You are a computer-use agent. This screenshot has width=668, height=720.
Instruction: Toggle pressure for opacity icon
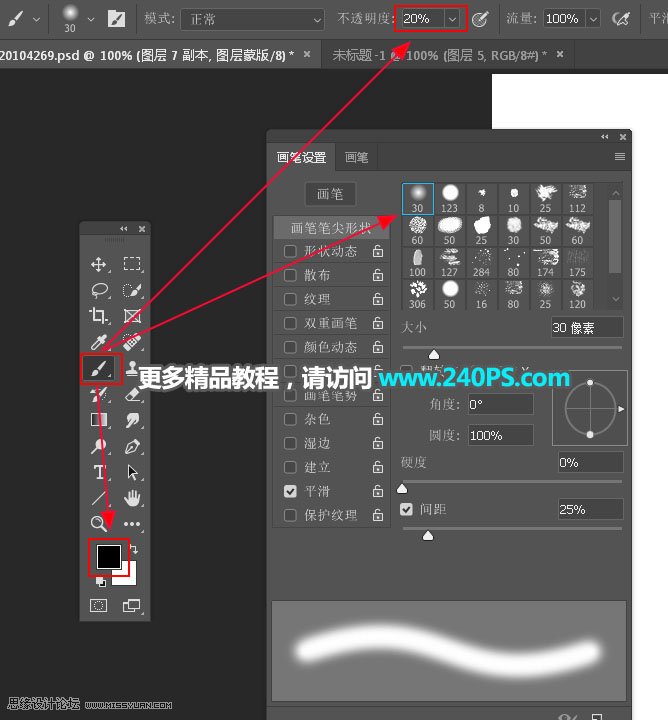pos(480,19)
